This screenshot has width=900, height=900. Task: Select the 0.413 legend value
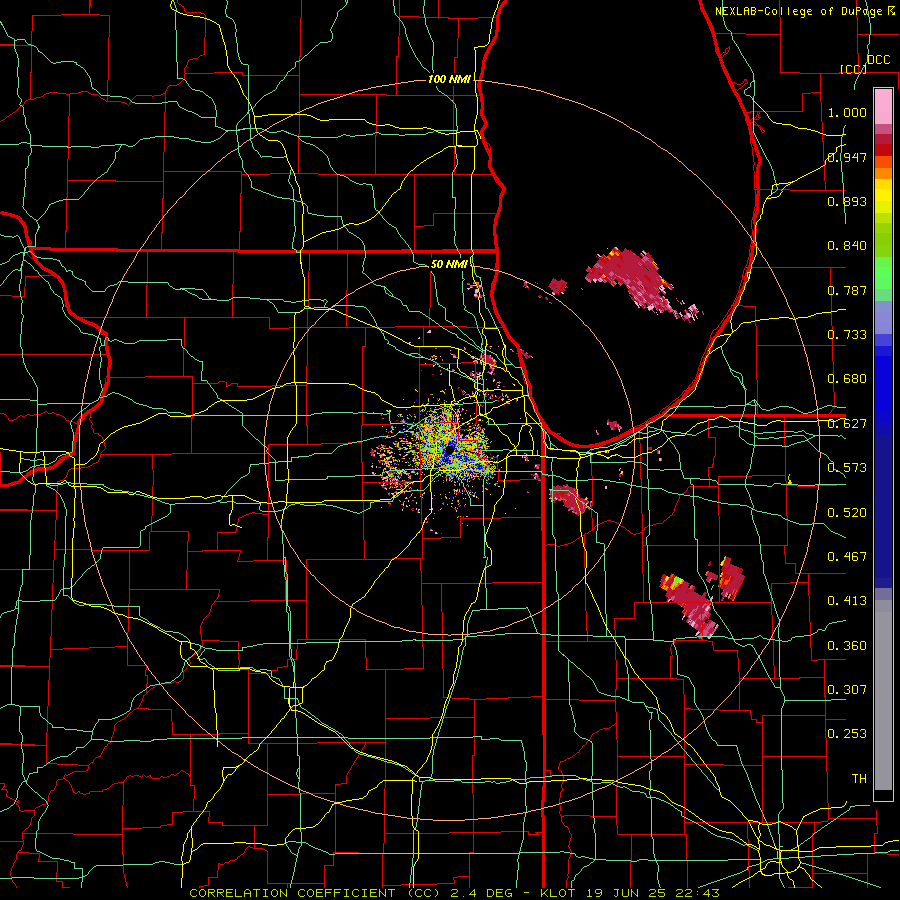click(847, 601)
